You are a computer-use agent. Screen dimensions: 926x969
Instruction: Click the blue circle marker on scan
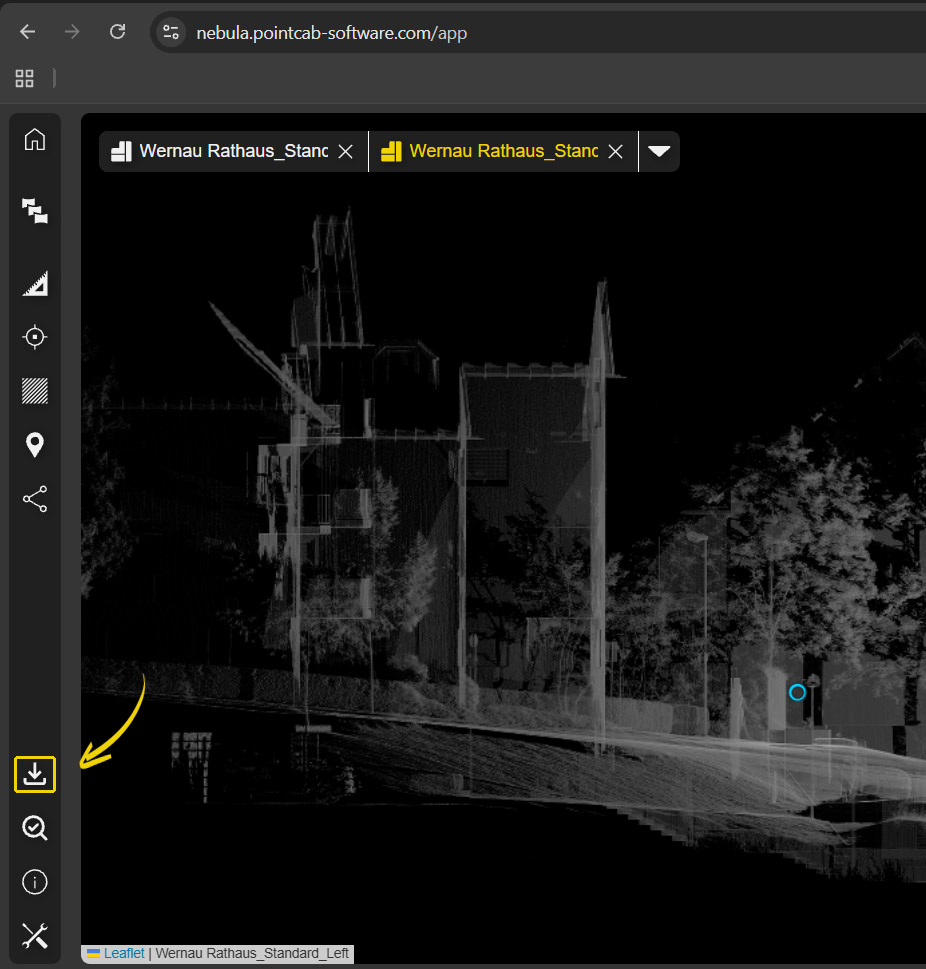[797, 692]
